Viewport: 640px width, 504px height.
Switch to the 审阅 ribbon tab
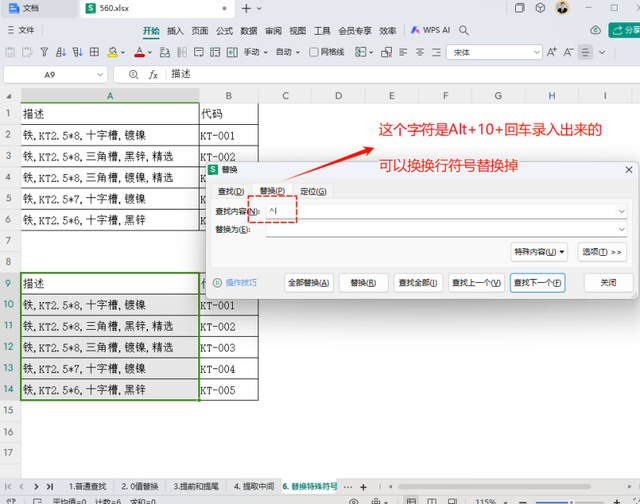[x=273, y=31]
